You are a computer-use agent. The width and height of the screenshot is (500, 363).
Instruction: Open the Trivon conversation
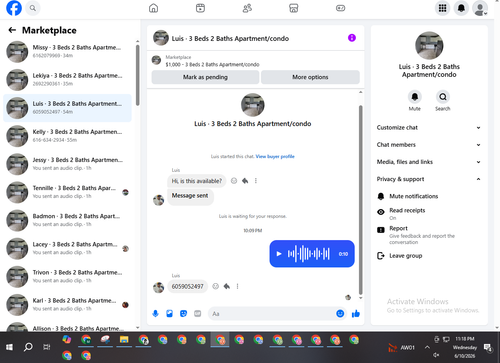68,277
